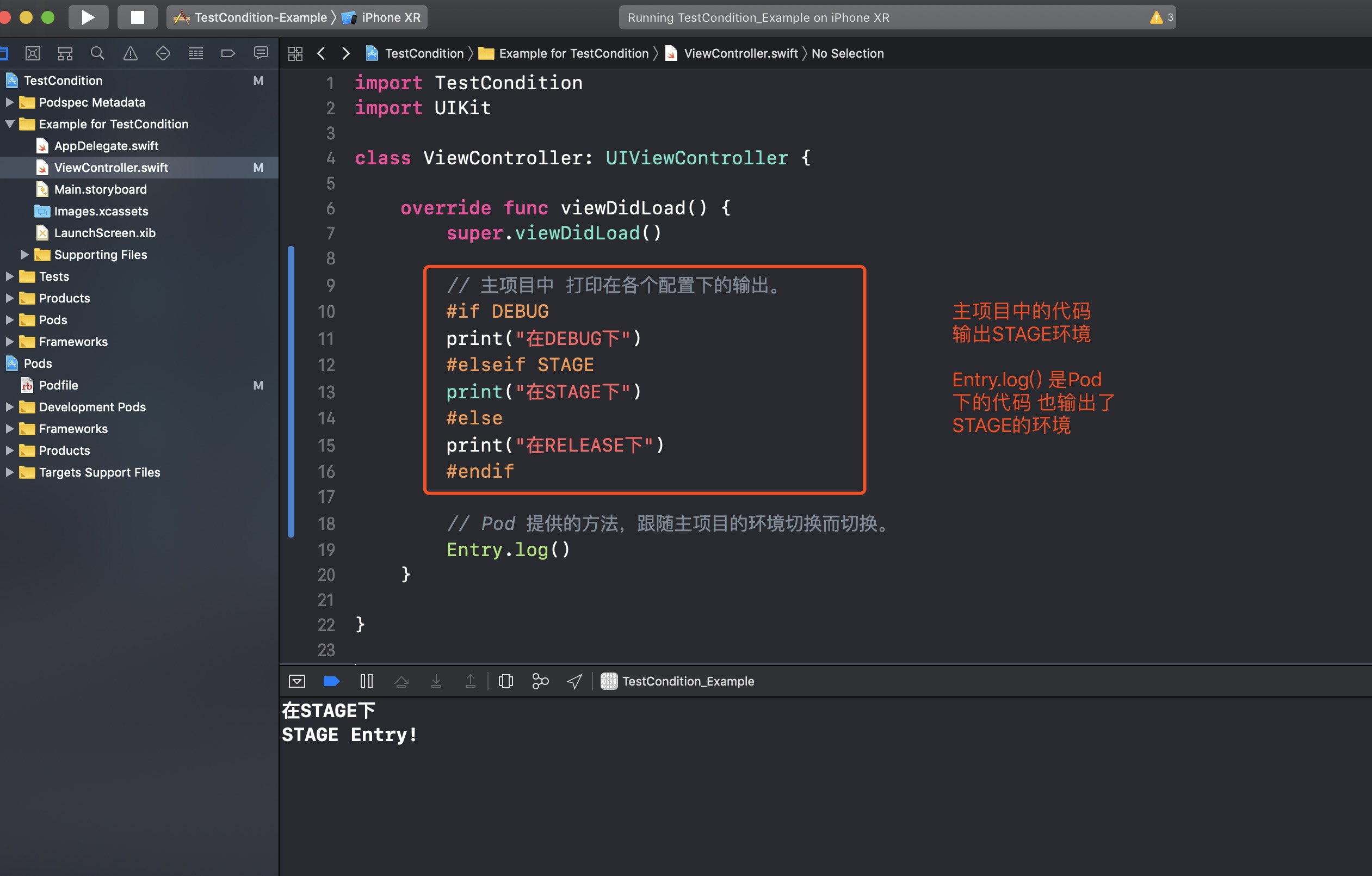Open the Find navigator magnifier icon
This screenshot has width=1372, height=876.
[x=97, y=53]
